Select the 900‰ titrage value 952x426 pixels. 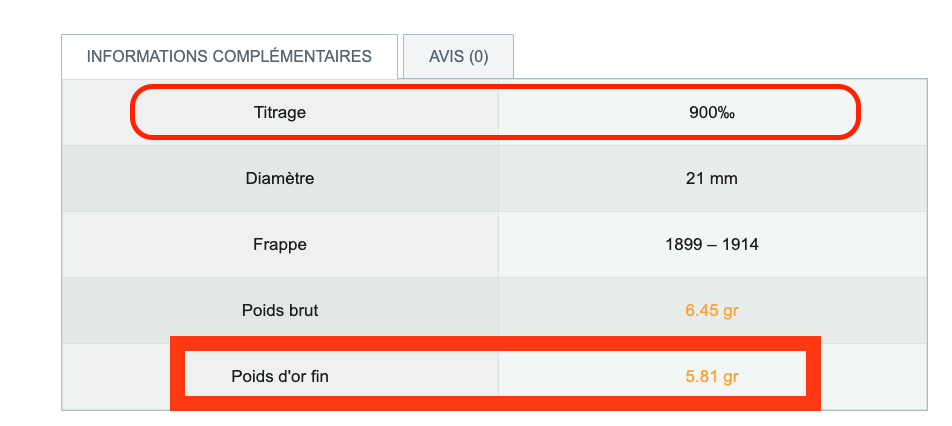pyautogui.click(x=712, y=112)
